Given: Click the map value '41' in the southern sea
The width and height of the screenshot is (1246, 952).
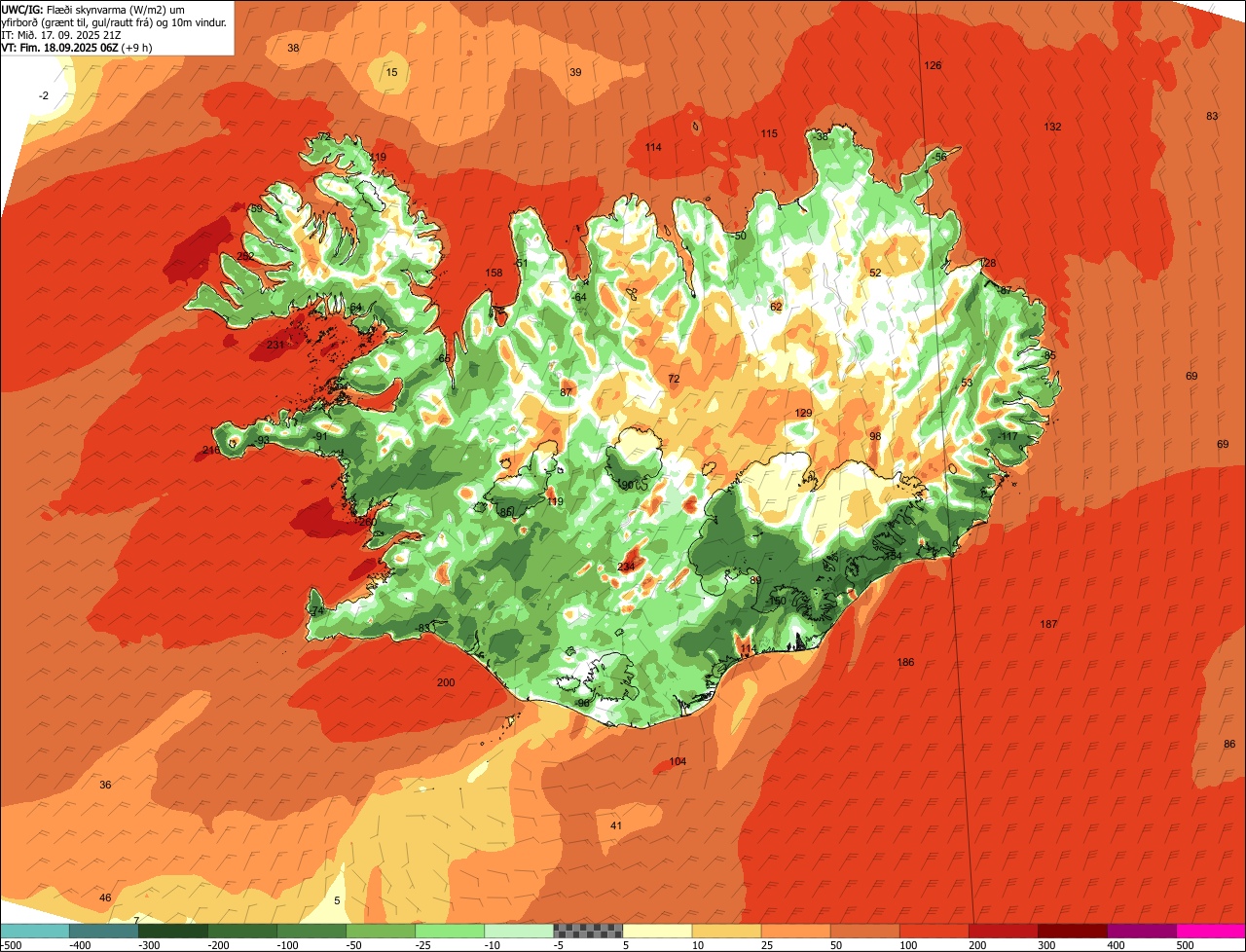Looking at the screenshot, I should pyautogui.click(x=616, y=825).
